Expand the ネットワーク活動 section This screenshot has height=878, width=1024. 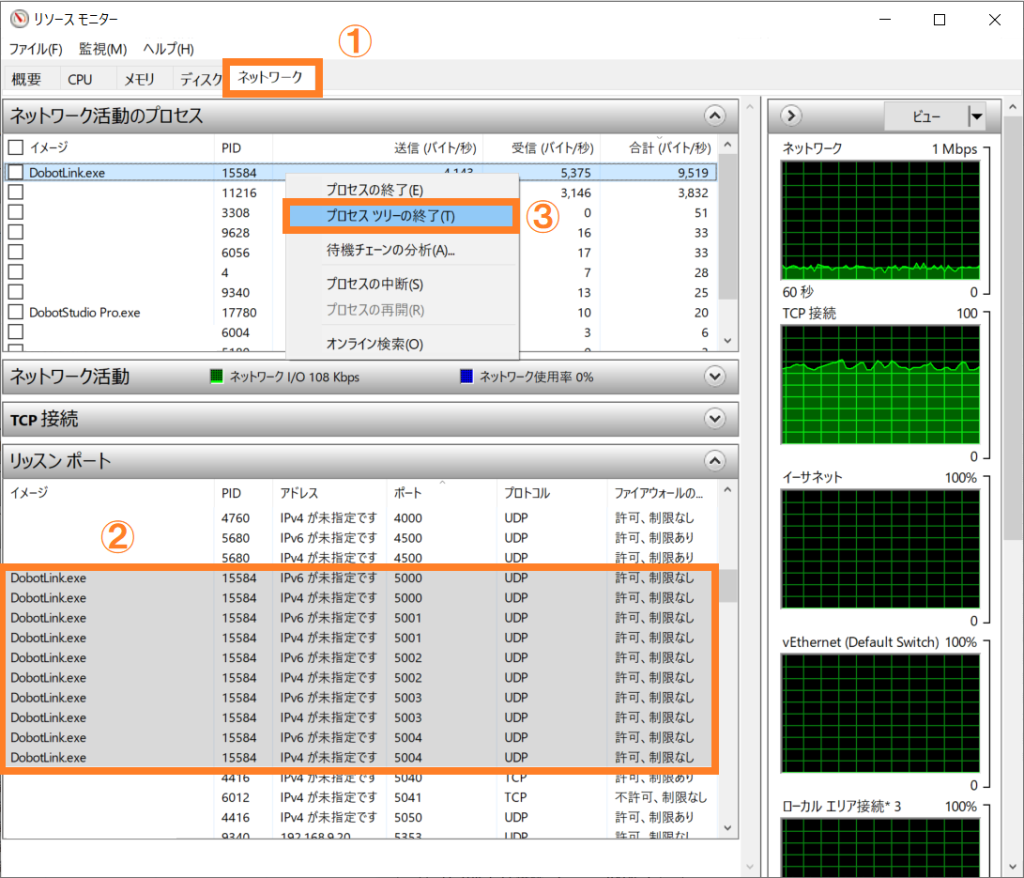pyautogui.click(x=714, y=376)
